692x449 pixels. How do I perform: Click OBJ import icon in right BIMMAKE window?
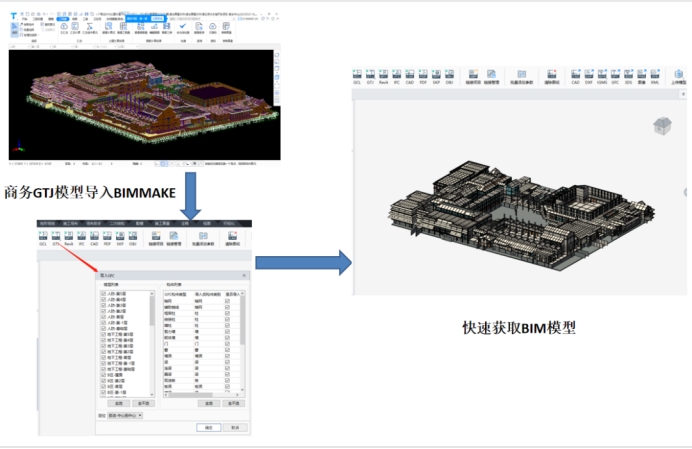point(449,76)
